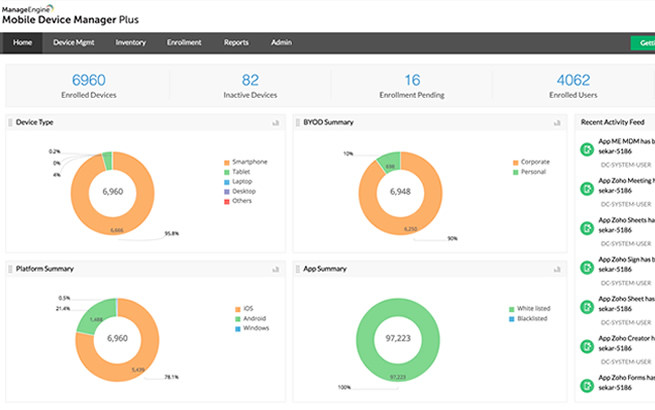The image size is (655, 410).
Task: Toggle the Others legend entry
Action: [x=238, y=201]
